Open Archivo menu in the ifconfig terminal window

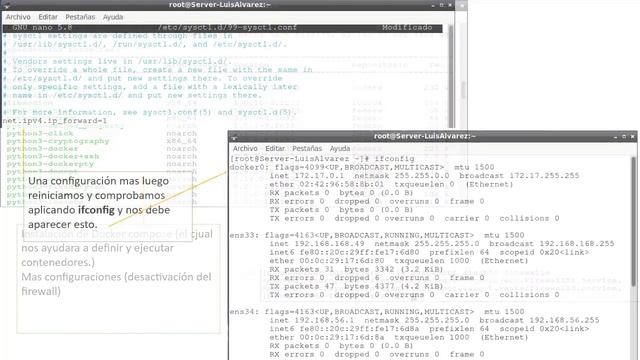pyautogui.click(x=245, y=148)
